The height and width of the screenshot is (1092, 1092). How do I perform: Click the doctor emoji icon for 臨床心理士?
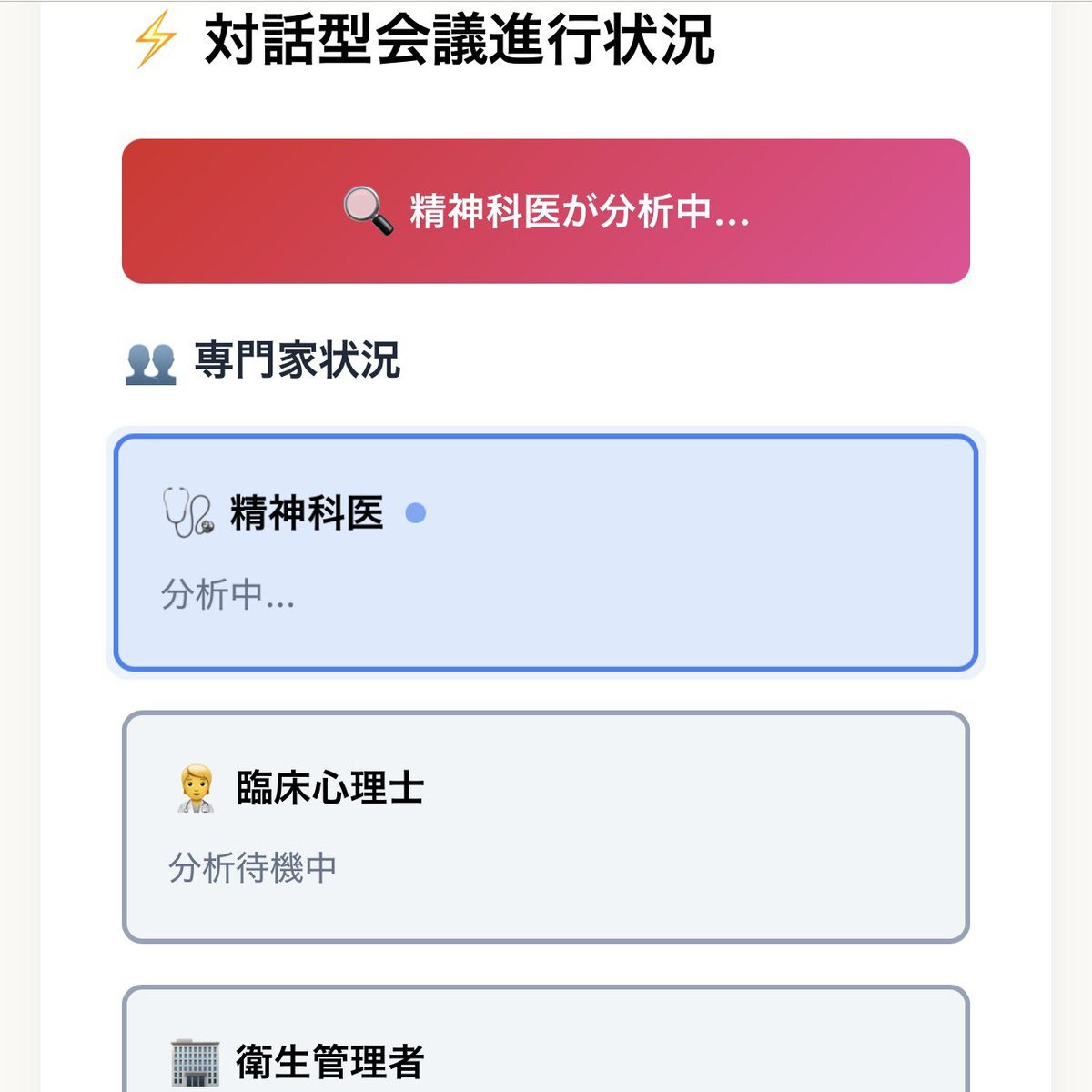[195, 788]
